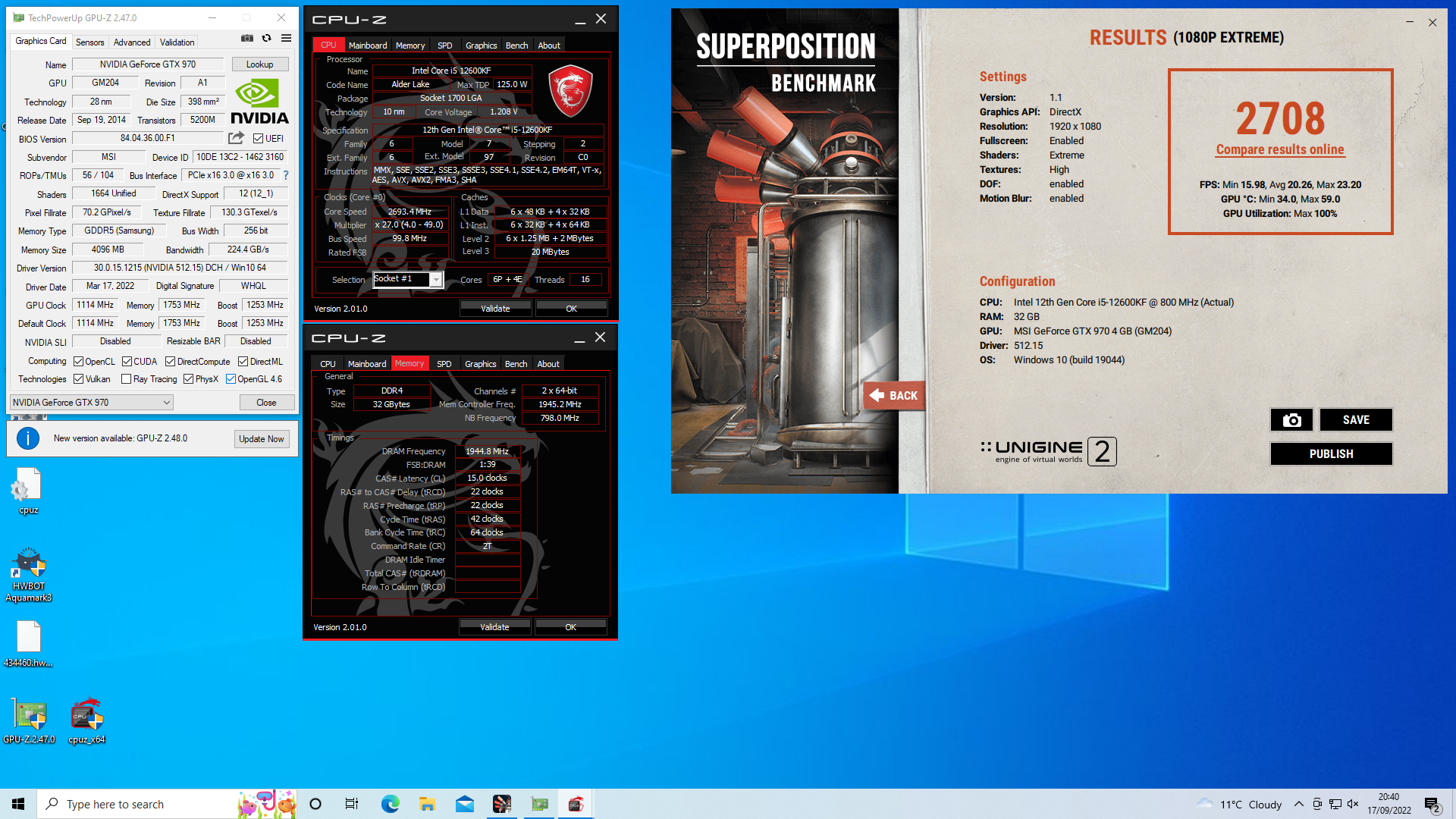The height and width of the screenshot is (819, 1456).
Task: Click the MSI dragon logo in CPU-Z
Action: (570, 91)
